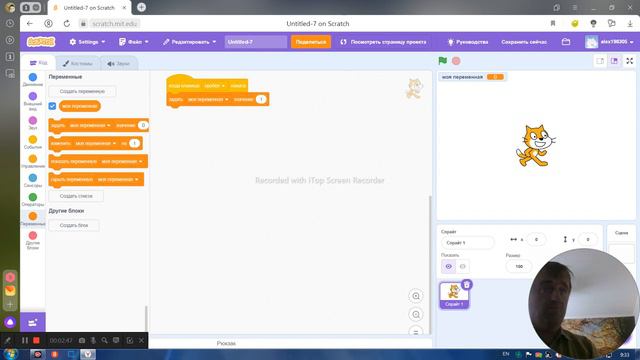Enter full-screen stage mode
Image resolution: width=640 pixels, height=360 pixels.
[x=629, y=61]
